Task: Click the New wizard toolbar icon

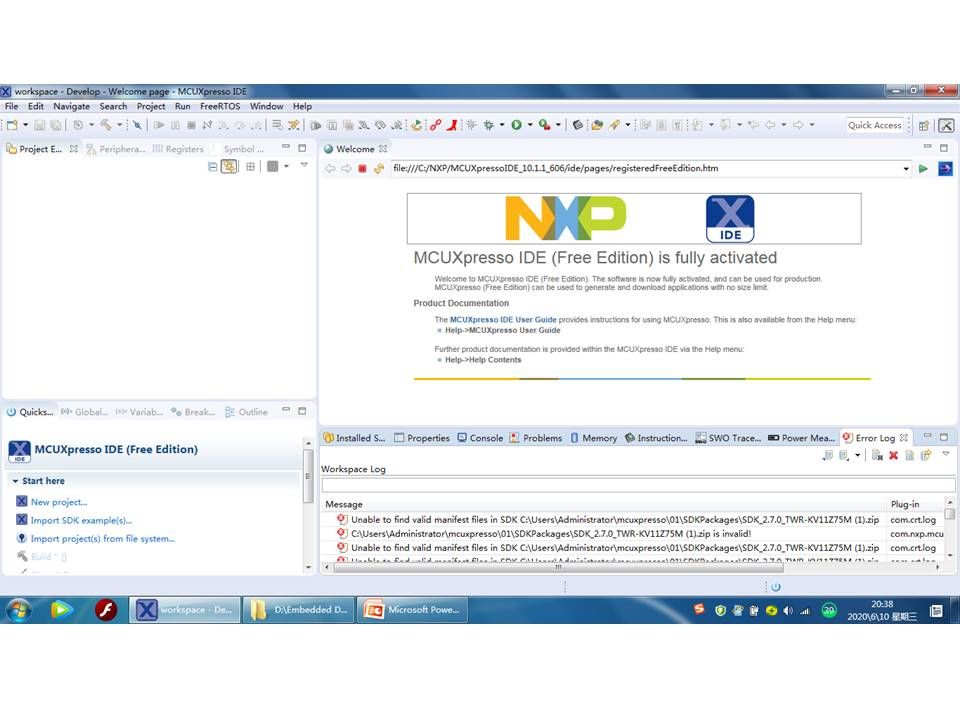Action: 12,125
